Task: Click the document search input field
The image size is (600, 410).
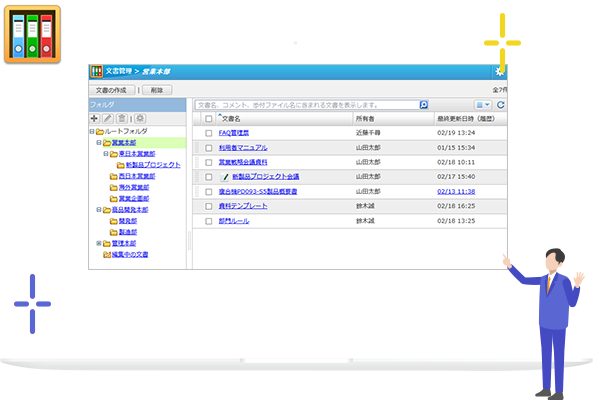Action: pyautogui.click(x=305, y=104)
